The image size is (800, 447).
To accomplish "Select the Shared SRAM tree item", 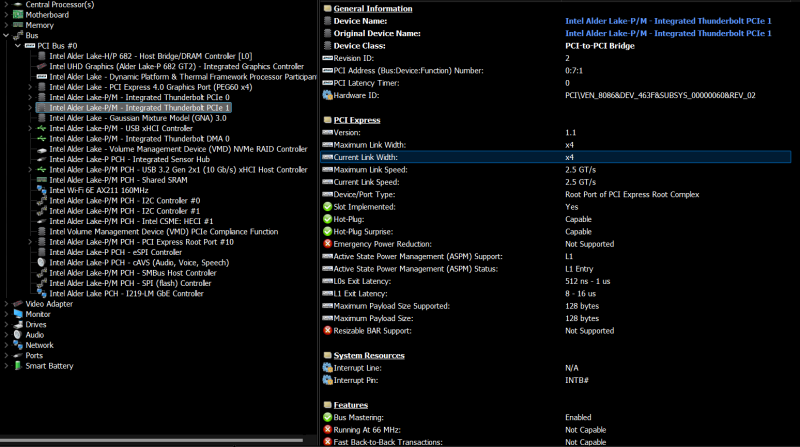I will tap(118, 180).
